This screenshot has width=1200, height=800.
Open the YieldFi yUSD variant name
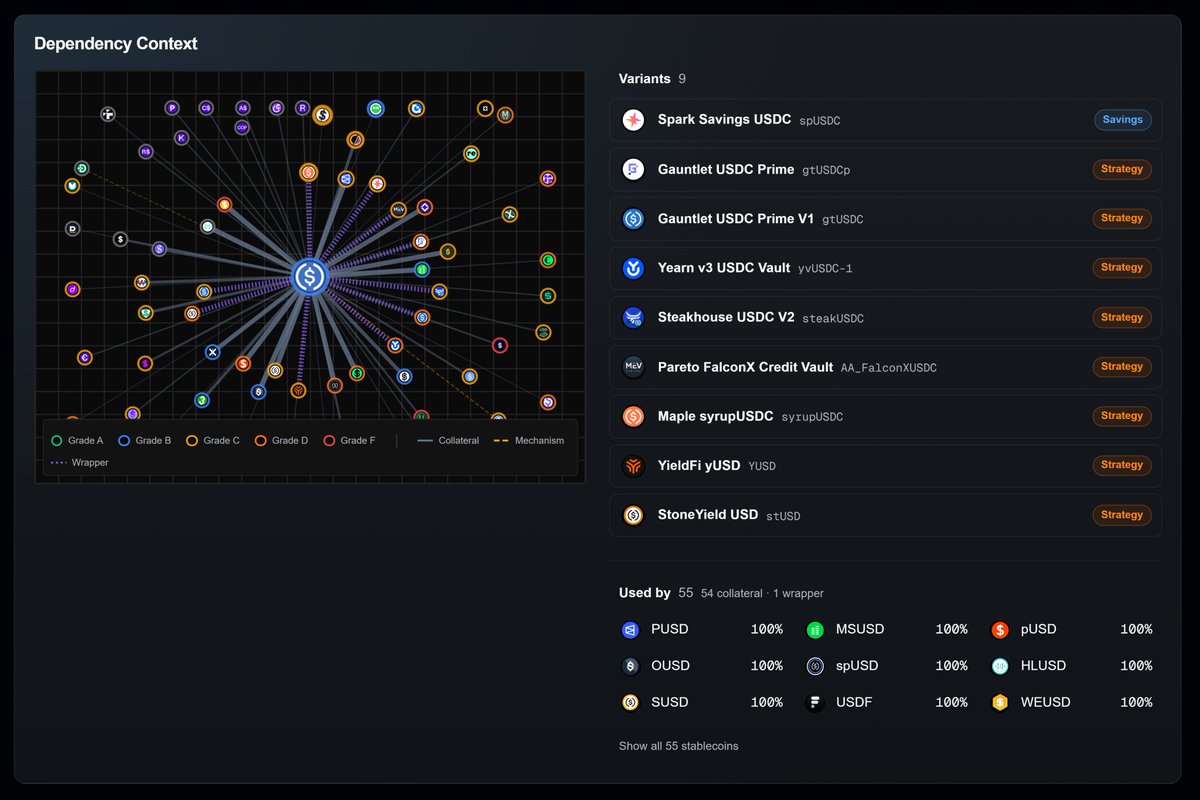pyautogui.click(x=699, y=465)
